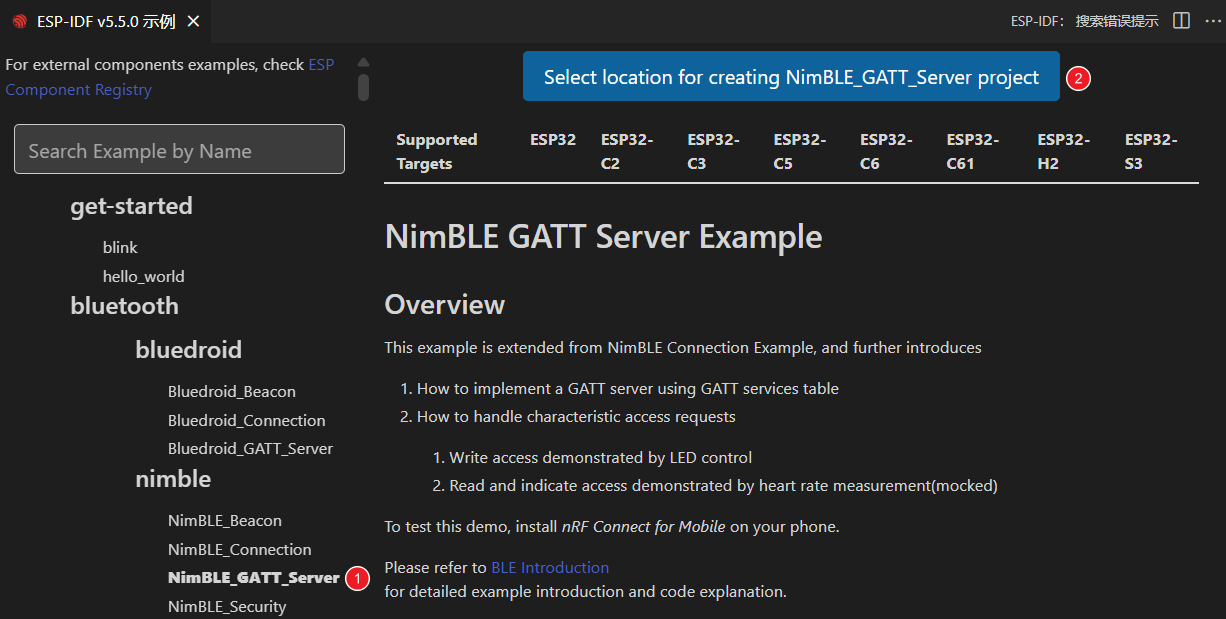
Task: Open the NimBLE_Connection example
Action: [x=239, y=549]
